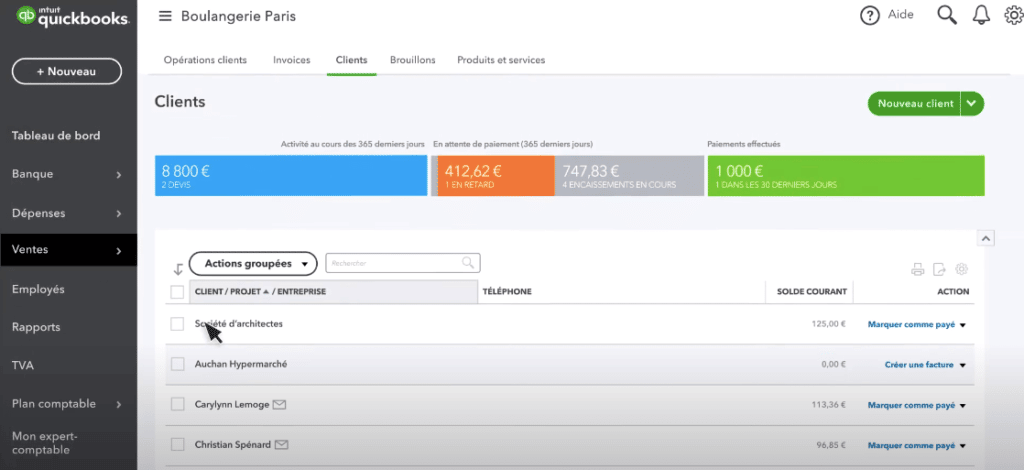
Task: Click the export icon above the client table
Action: pos(939,269)
